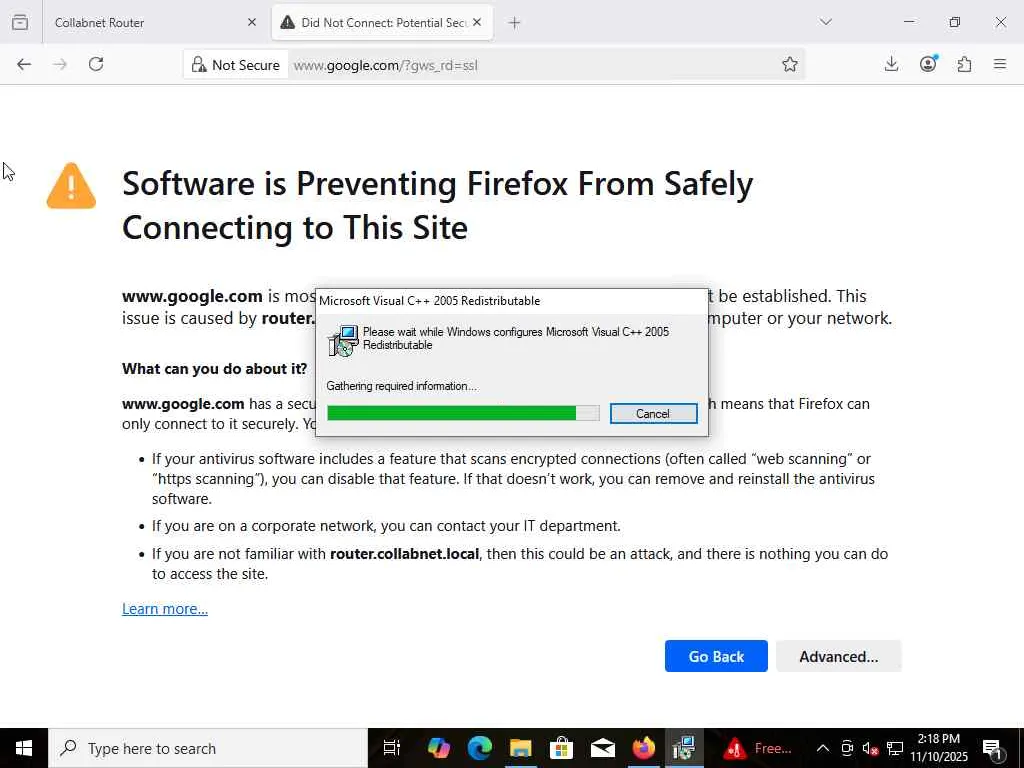Click the URL address field
Screen dimensions: 1024x768
pyautogui.click(x=530, y=65)
